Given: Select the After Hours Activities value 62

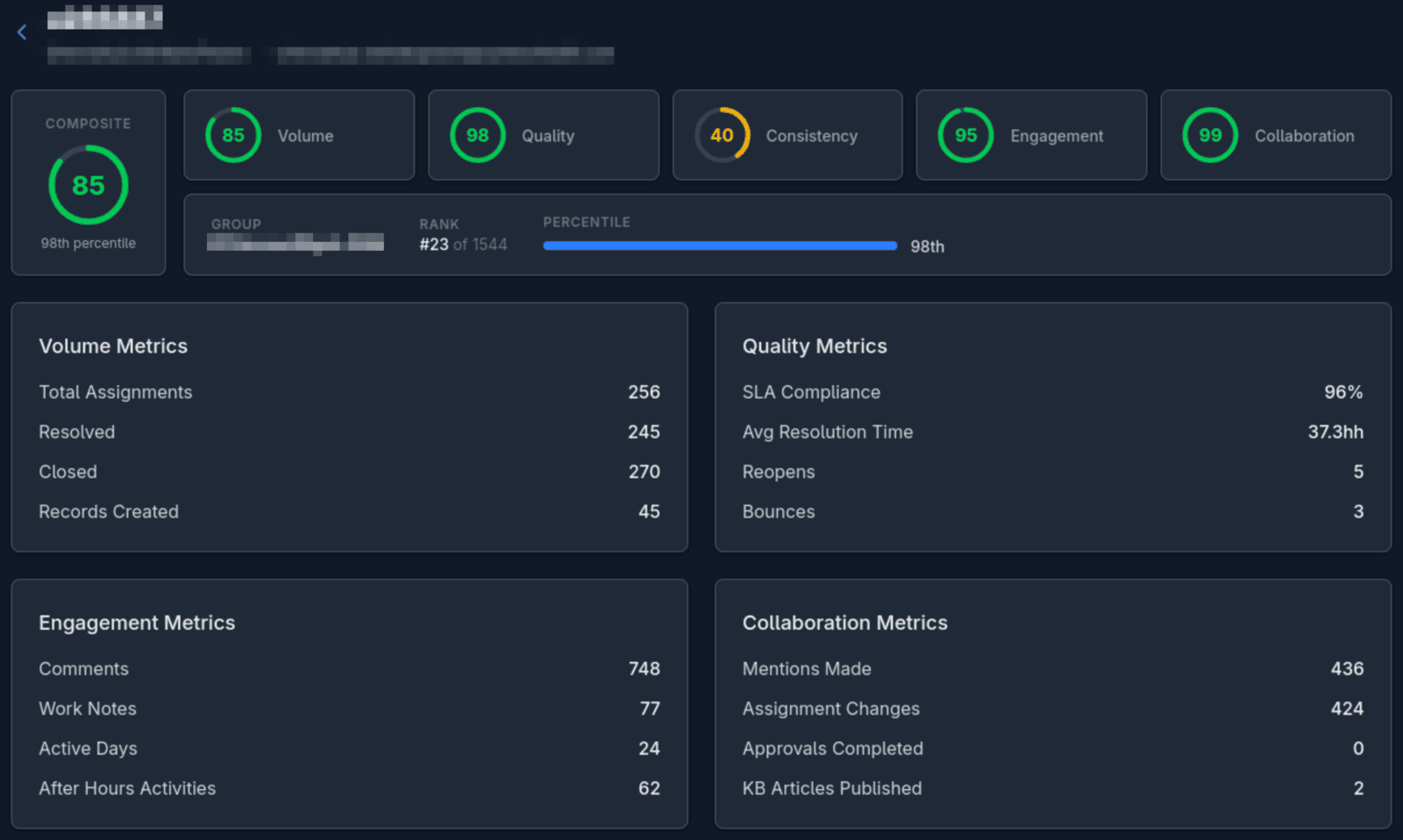Looking at the screenshot, I should (649, 788).
